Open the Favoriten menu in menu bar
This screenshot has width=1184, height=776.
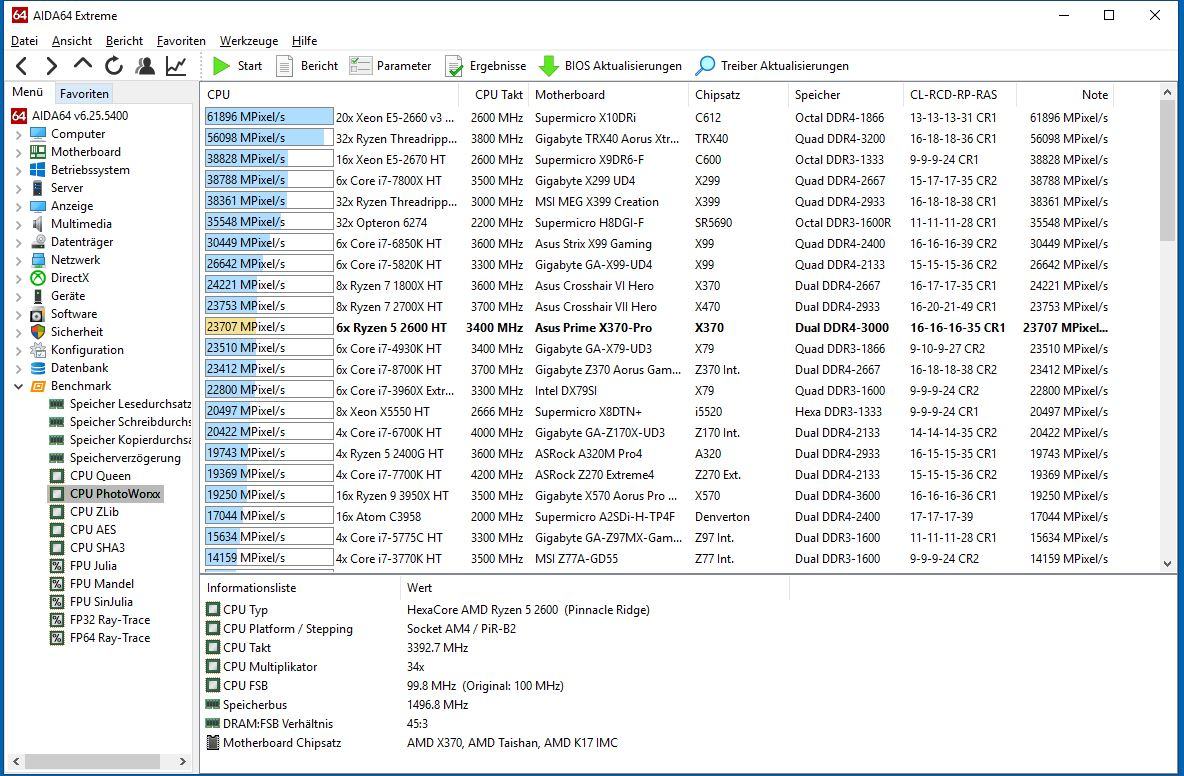181,41
